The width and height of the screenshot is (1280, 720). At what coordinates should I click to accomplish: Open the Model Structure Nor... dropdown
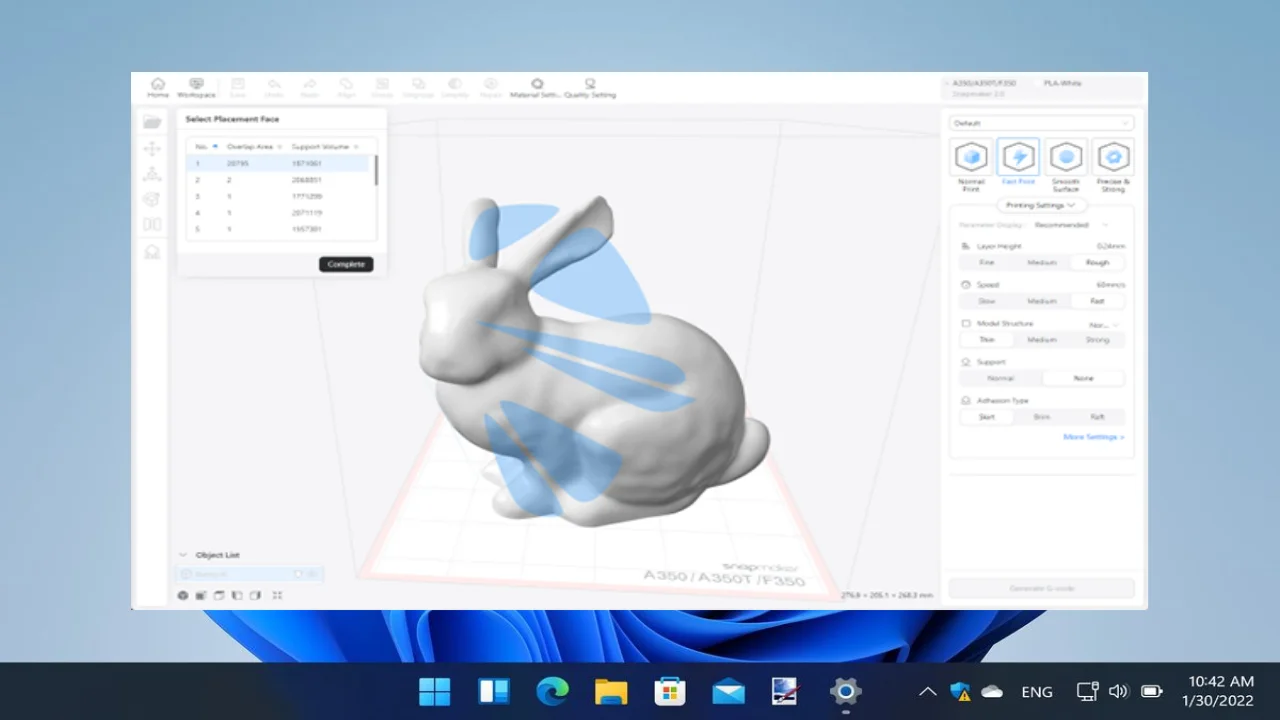coord(1104,324)
